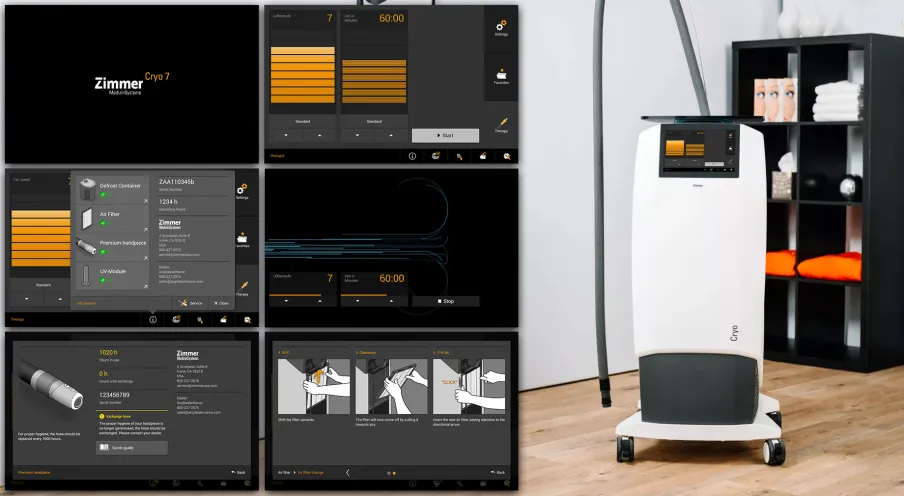
Task: Open Premium handpiece status entry
Action: [112, 247]
